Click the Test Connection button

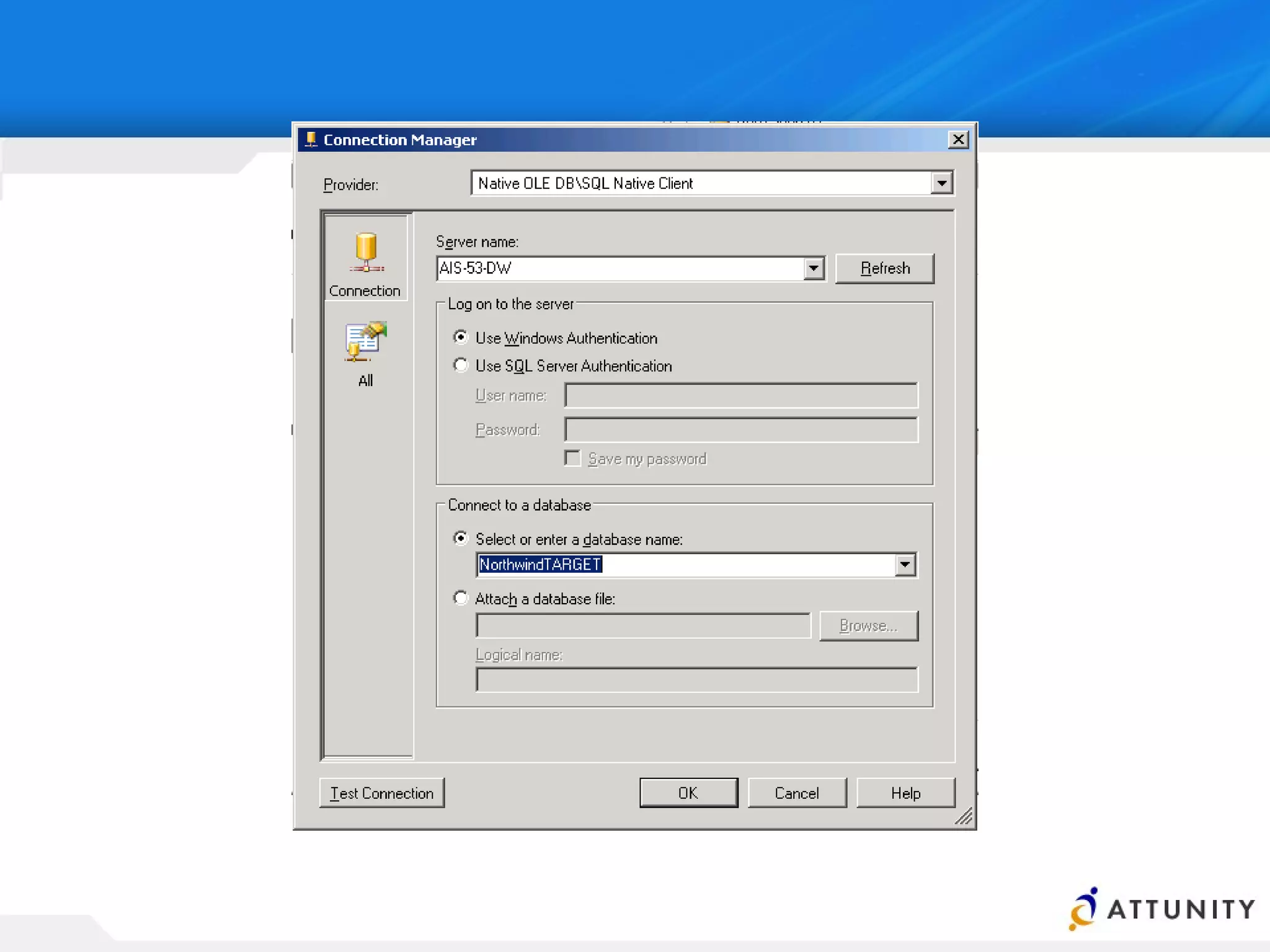pyautogui.click(x=382, y=793)
